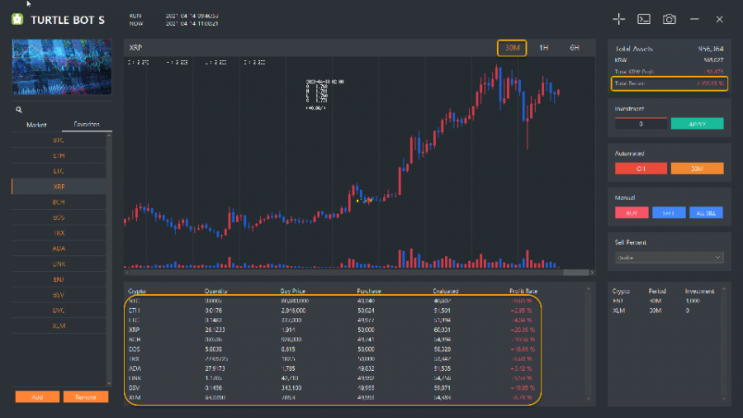Click the Profit Rate column header
Image resolution: width=743 pixels, height=418 pixels.
[524, 291]
